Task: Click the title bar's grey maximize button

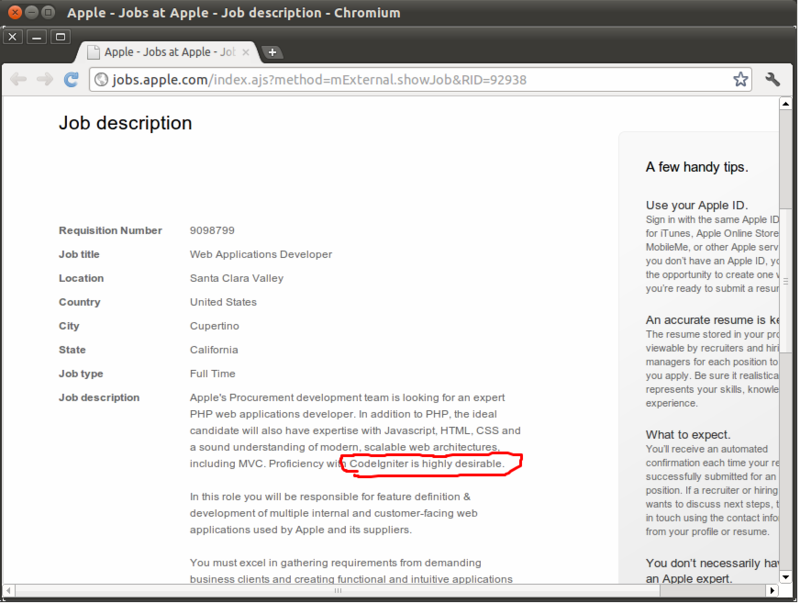Action: (48, 12)
